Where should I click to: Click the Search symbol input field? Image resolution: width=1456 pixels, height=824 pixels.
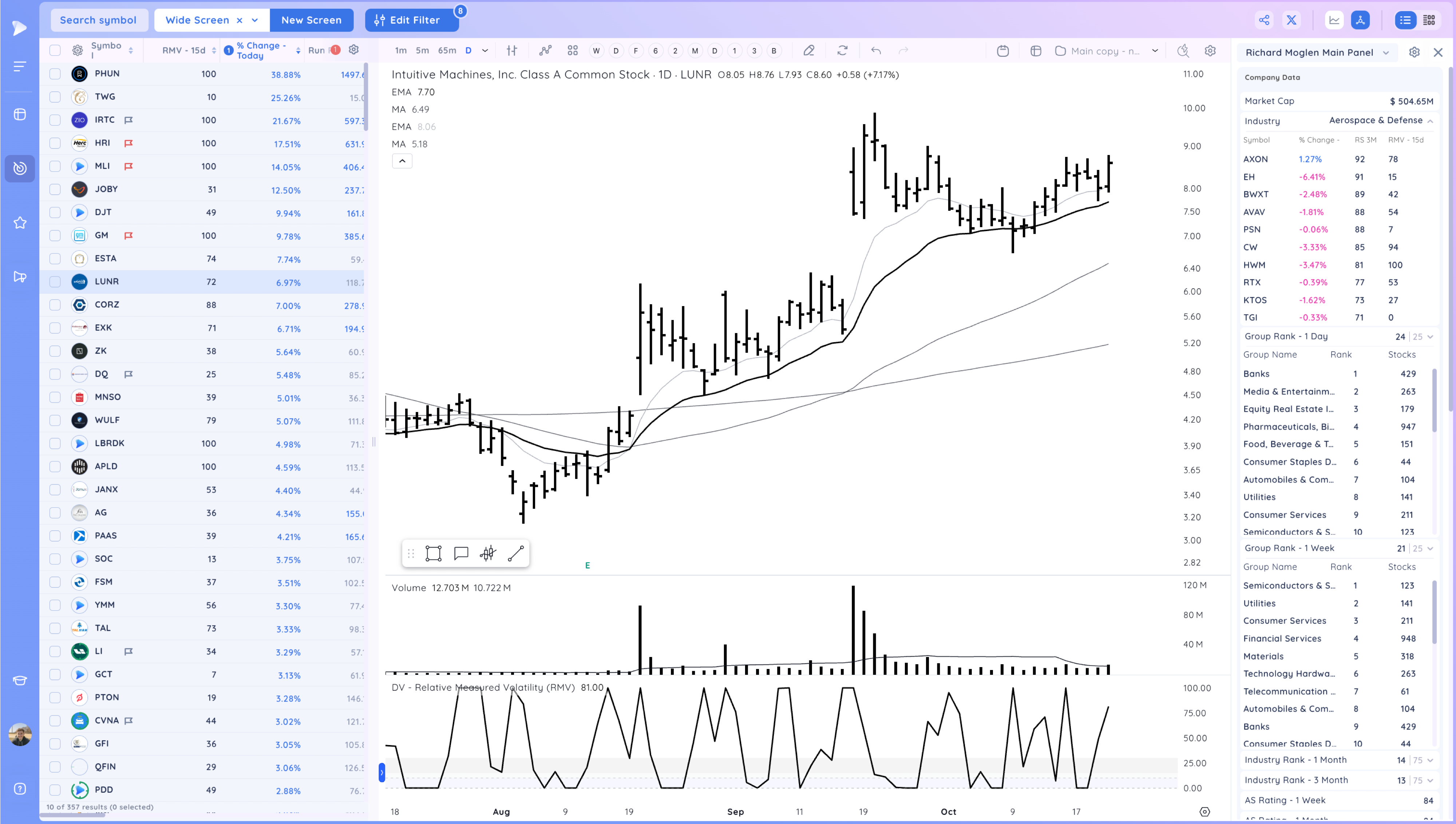coord(99,20)
